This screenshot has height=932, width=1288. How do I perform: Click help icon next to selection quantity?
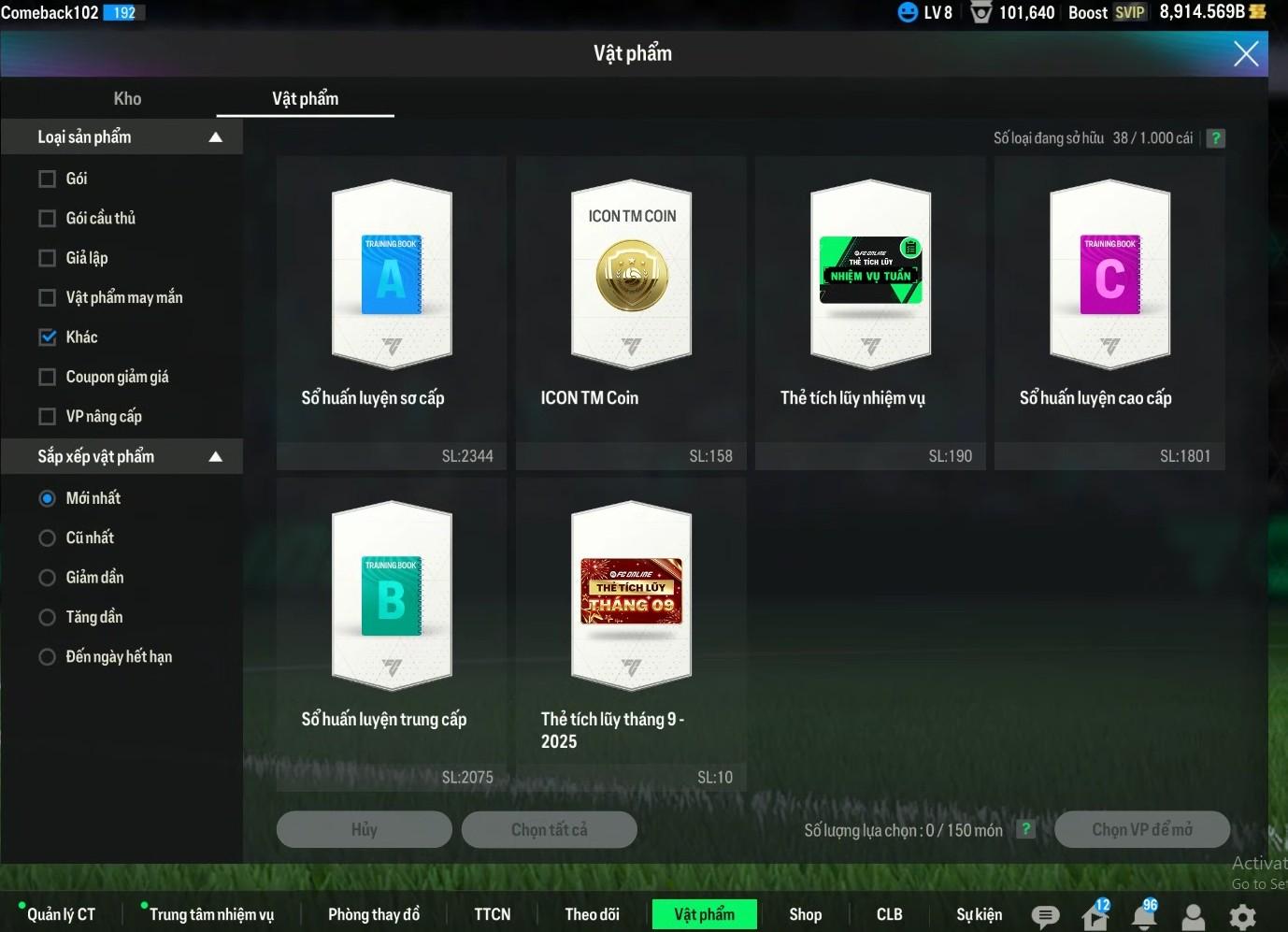1025,829
